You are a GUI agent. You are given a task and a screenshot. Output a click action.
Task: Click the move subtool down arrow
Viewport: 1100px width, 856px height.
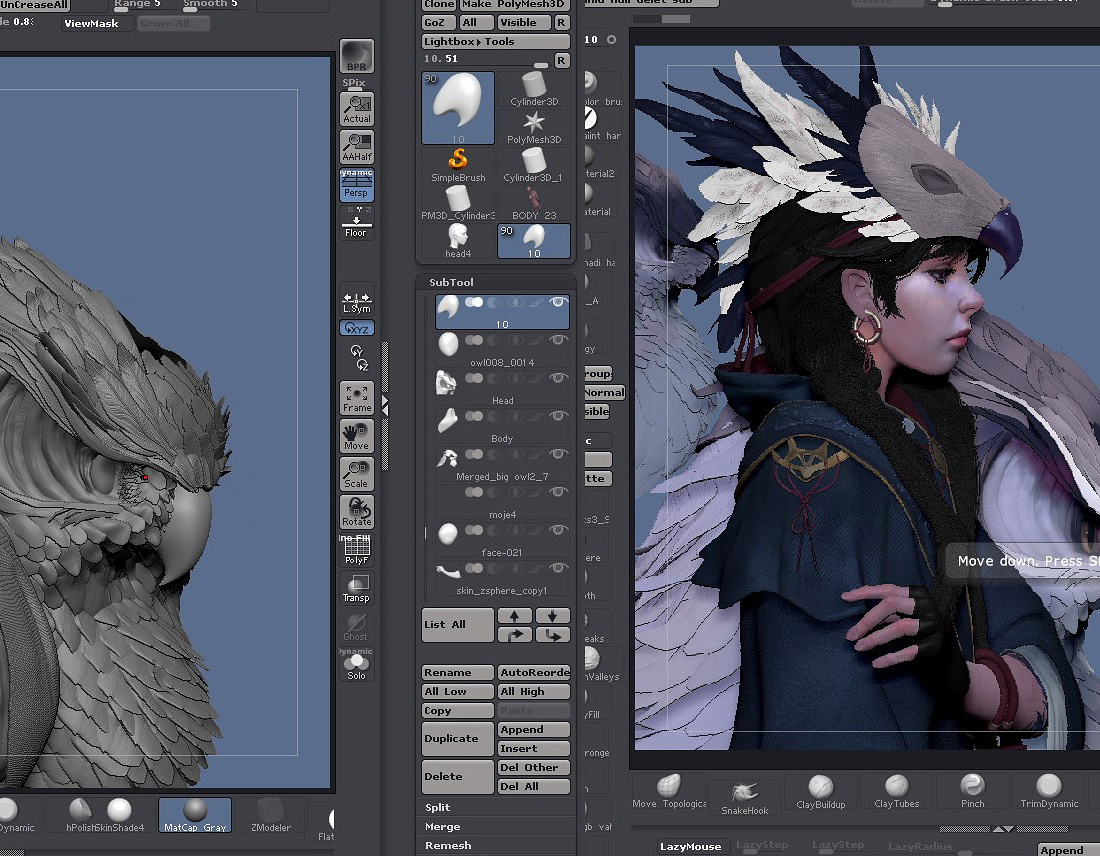tap(553, 635)
